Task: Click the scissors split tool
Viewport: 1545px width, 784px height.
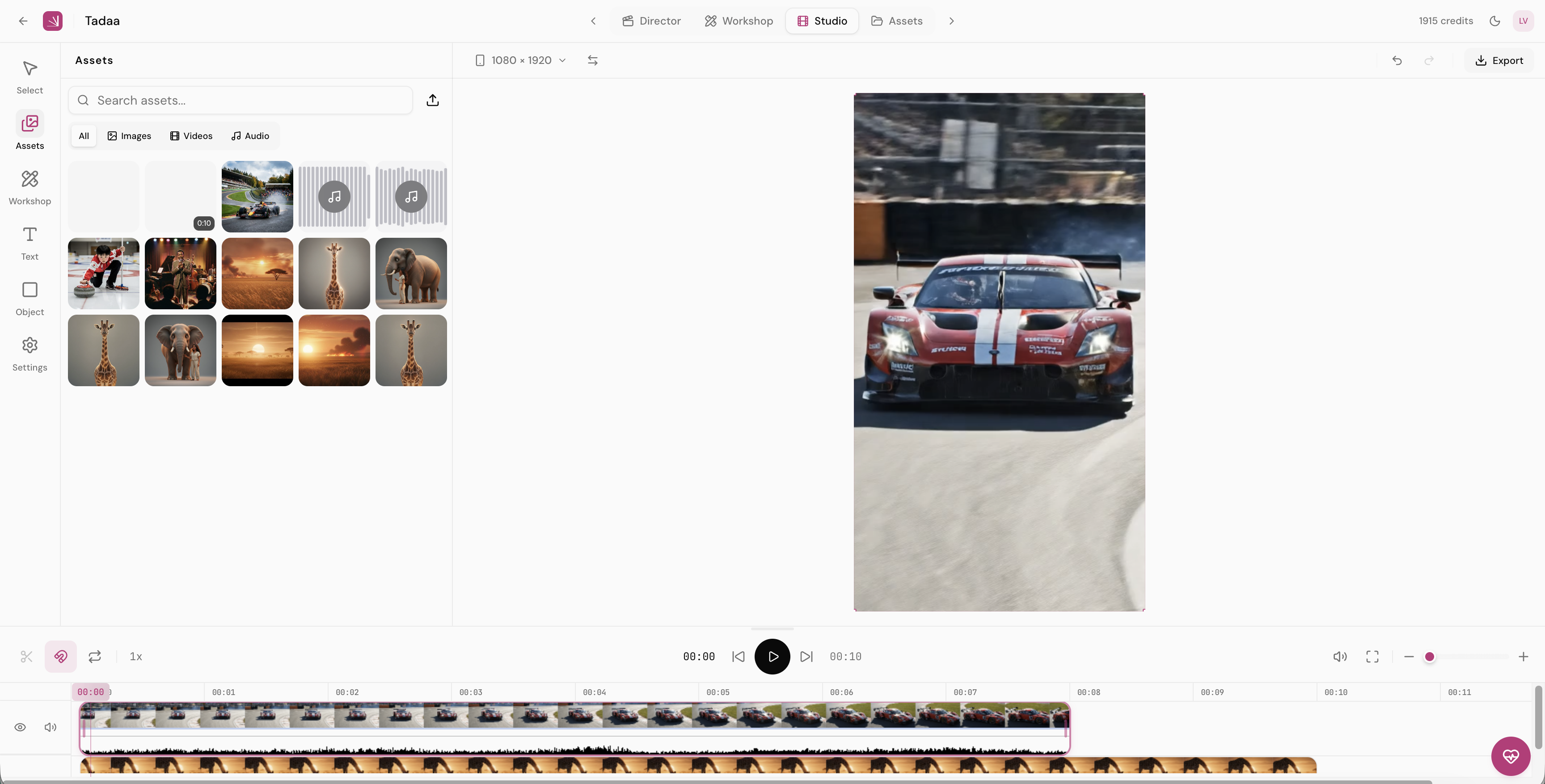Action: (x=26, y=656)
